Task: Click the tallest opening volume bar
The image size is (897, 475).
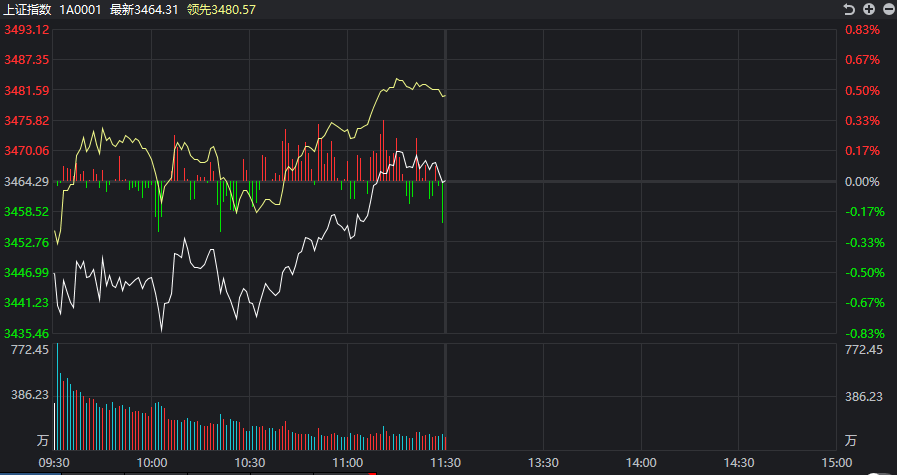Action: (x=58, y=397)
